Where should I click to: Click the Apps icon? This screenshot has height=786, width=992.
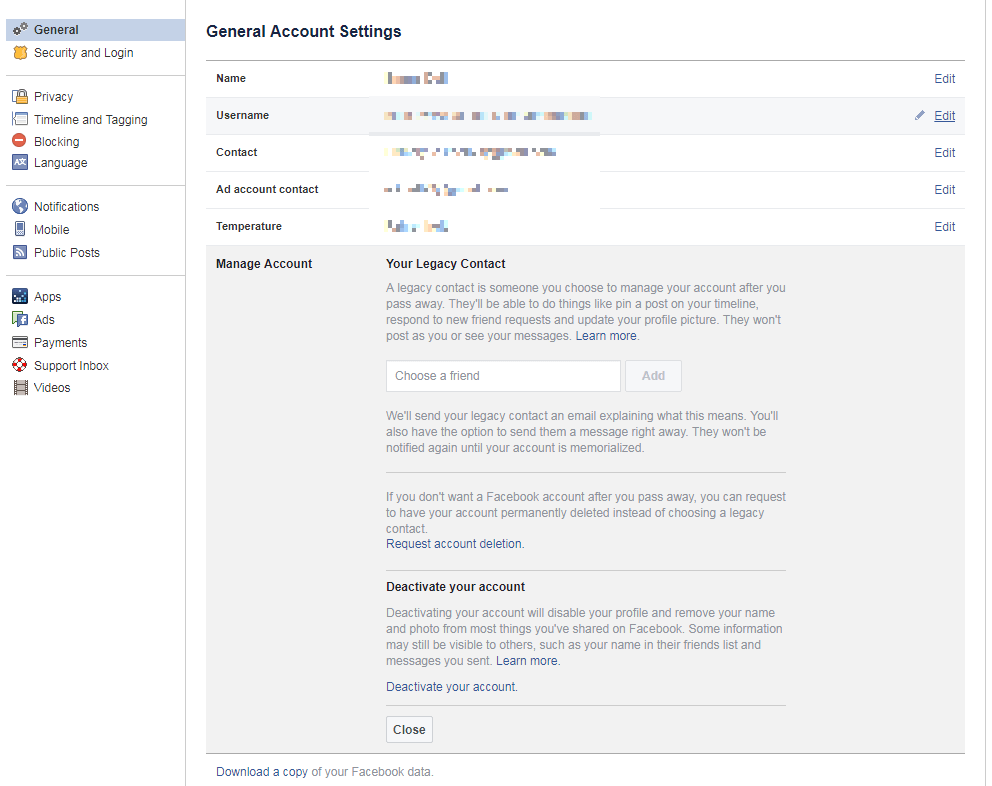[20, 296]
